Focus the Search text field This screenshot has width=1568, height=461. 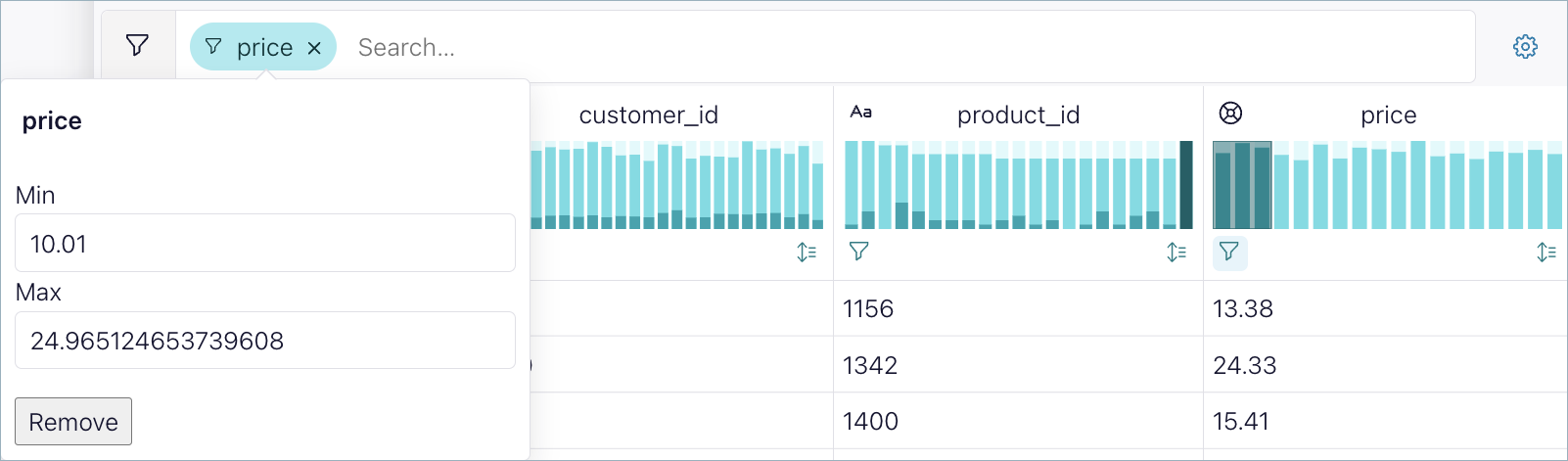point(881,48)
